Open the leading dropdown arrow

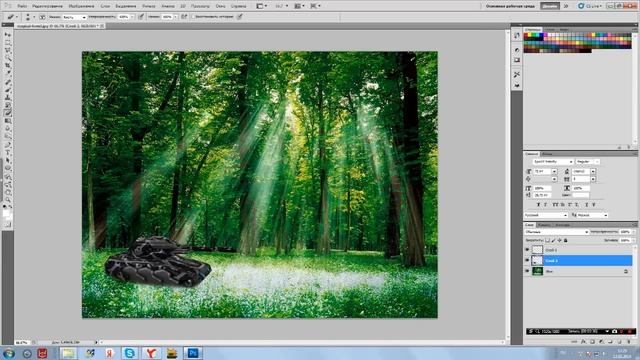click(593, 171)
